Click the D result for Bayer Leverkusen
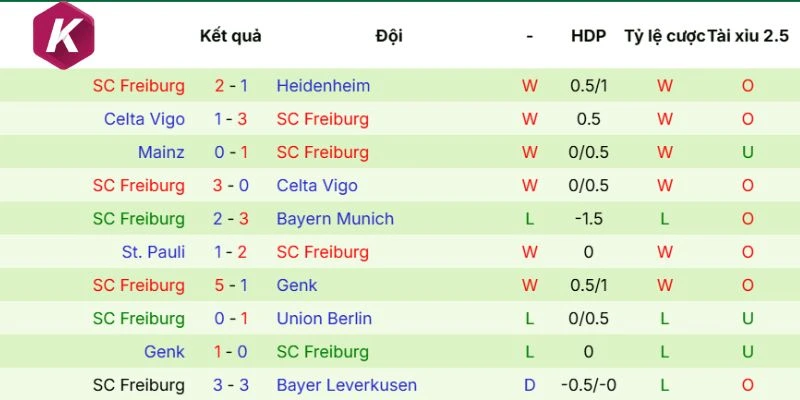This screenshot has width=800, height=400. click(529, 385)
